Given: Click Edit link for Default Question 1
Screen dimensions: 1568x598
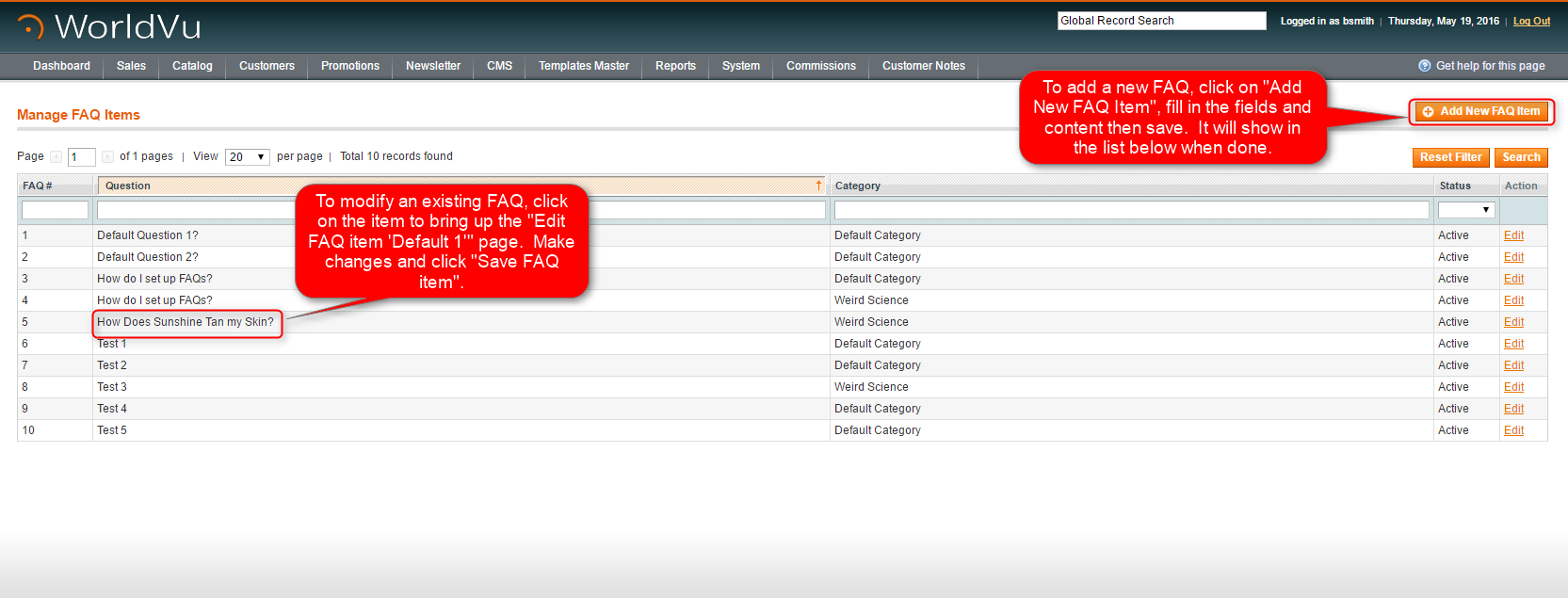Looking at the screenshot, I should click(1513, 235).
